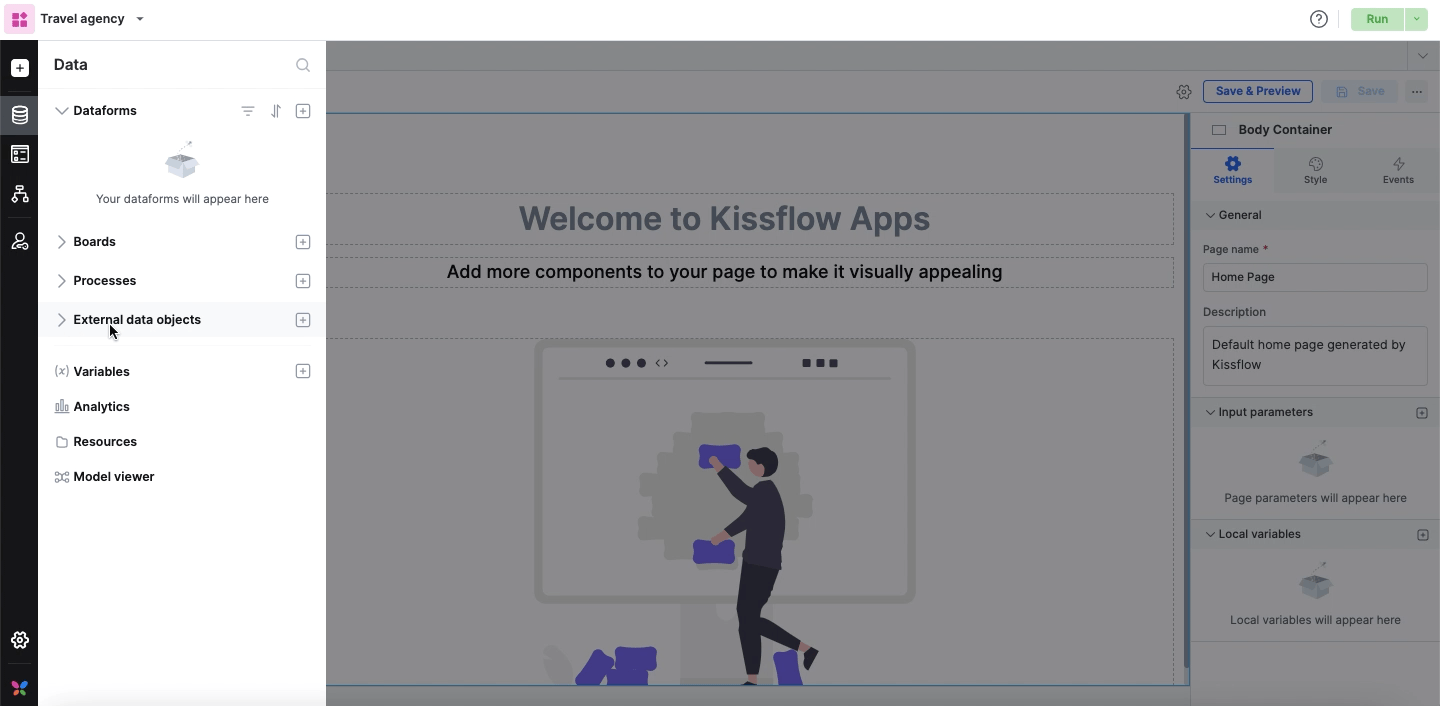Select the Data database icon in left rail
Viewport: 1440px width, 706px height.
(x=19, y=115)
